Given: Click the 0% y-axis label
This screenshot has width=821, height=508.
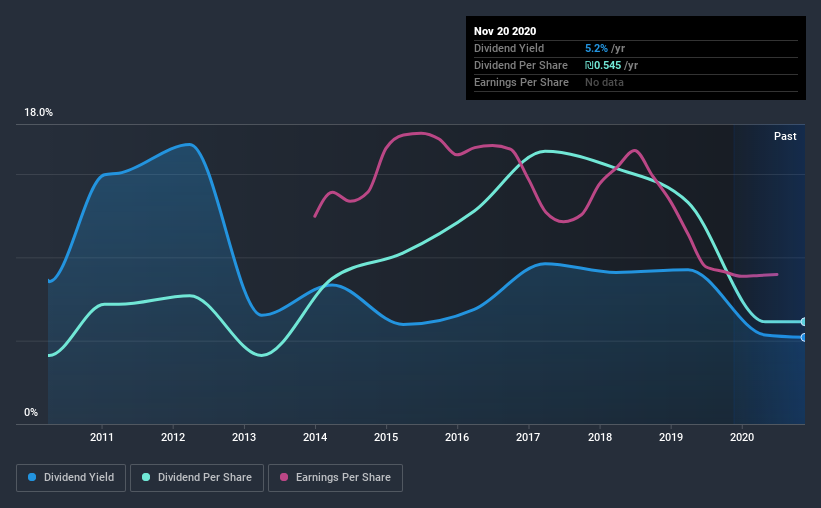Looking at the screenshot, I should [x=31, y=413].
